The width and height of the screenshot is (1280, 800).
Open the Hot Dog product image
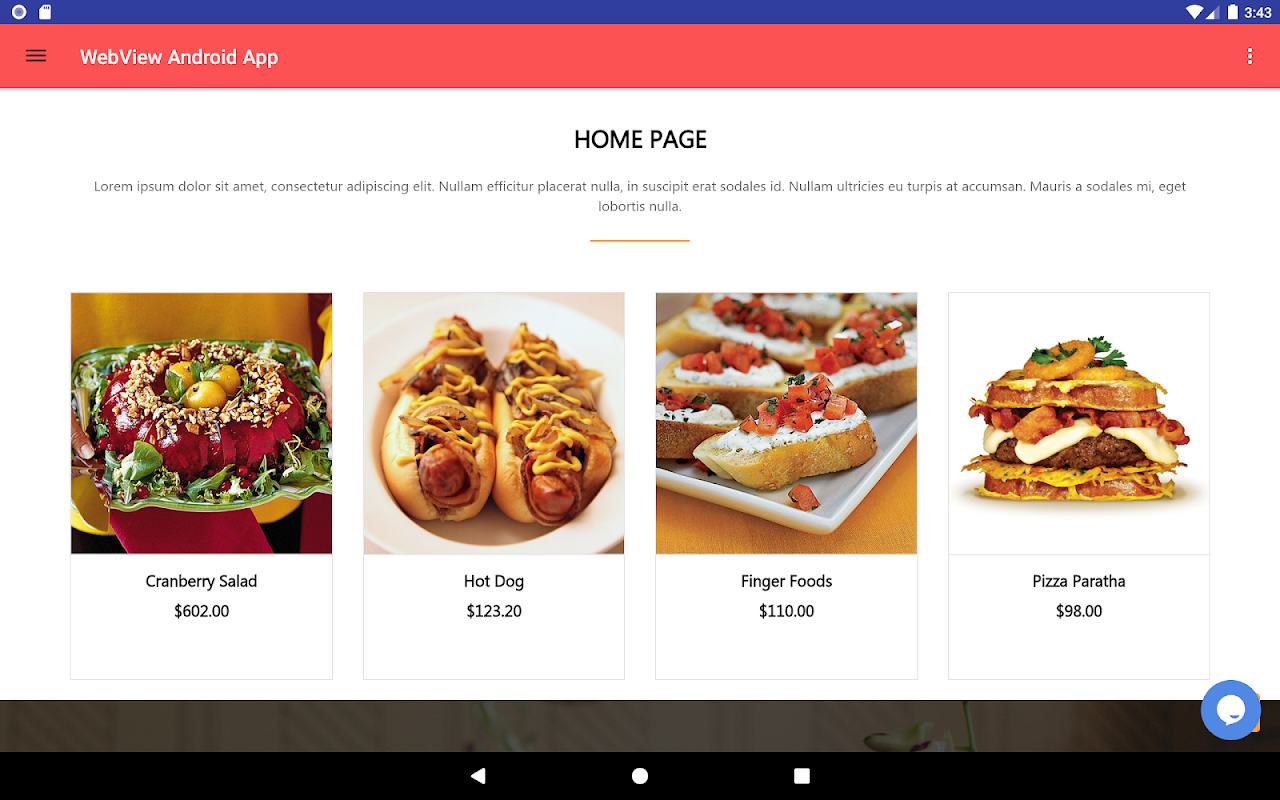coord(494,423)
